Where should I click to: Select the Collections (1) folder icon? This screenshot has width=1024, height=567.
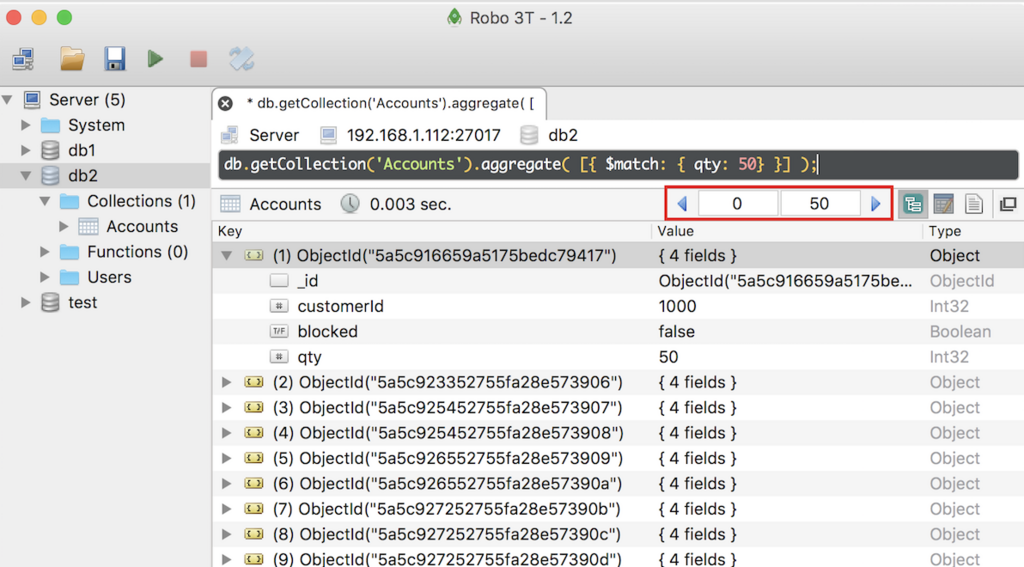(x=69, y=201)
